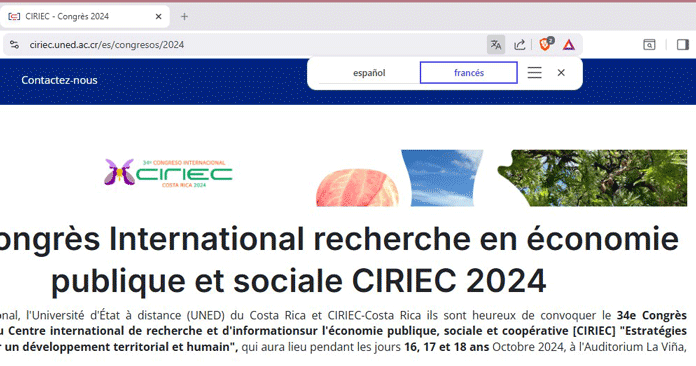Click the translate page icon in address bar

(496, 45)
